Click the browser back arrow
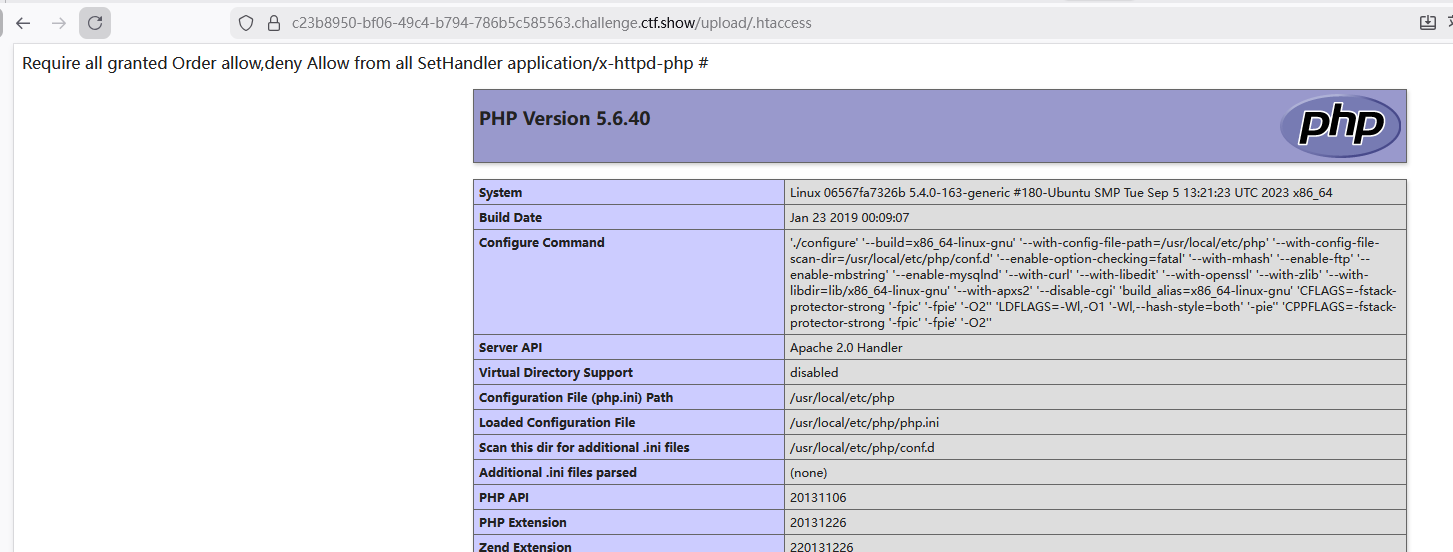Viewport: 1453px width, 552px height. [23, 23]
